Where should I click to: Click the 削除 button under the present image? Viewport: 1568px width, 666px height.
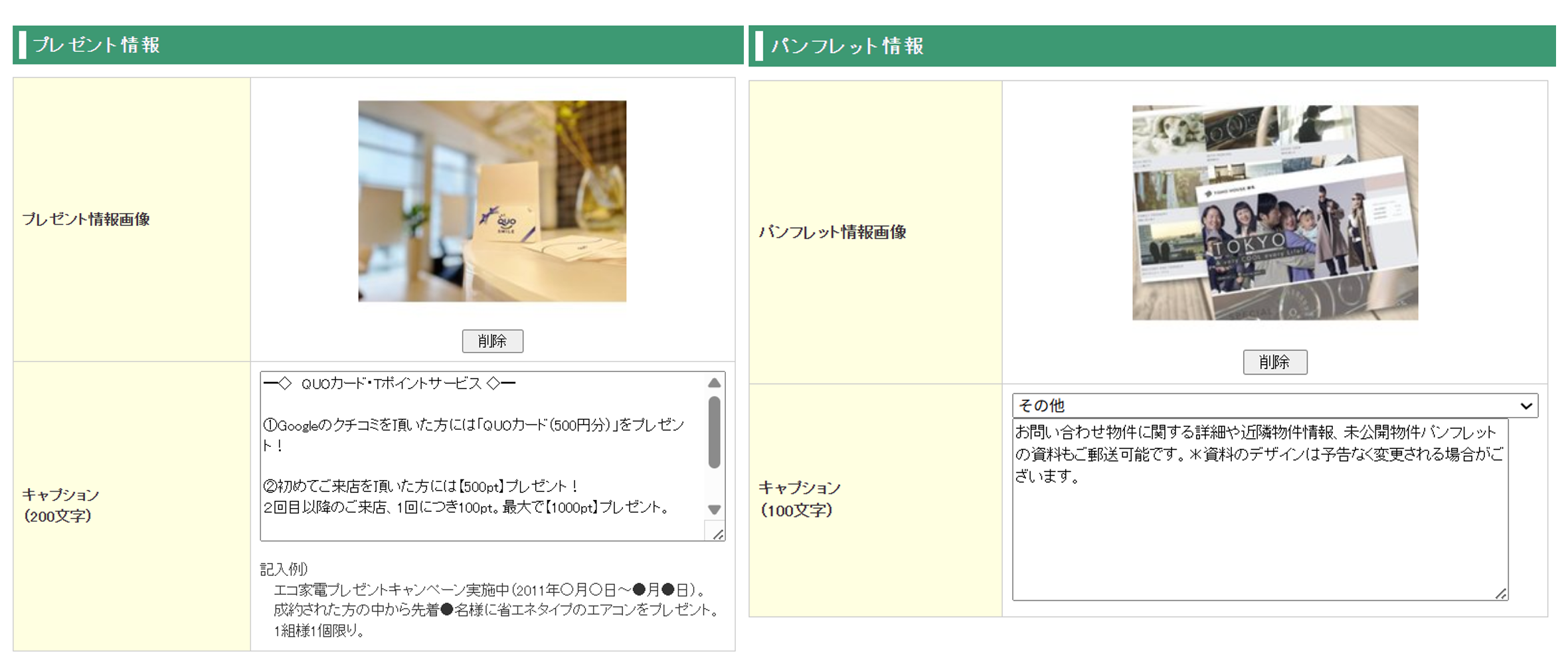(x=492, y=341)
